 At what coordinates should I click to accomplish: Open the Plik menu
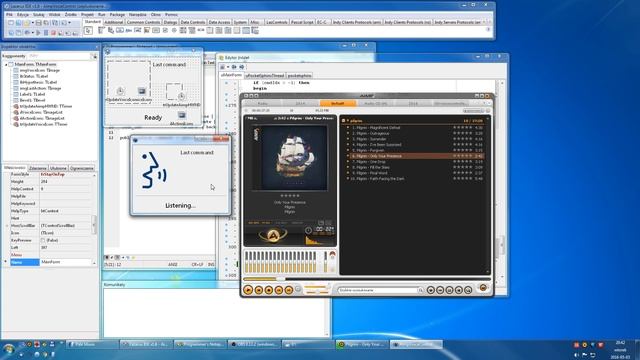[x=9, y=14]
